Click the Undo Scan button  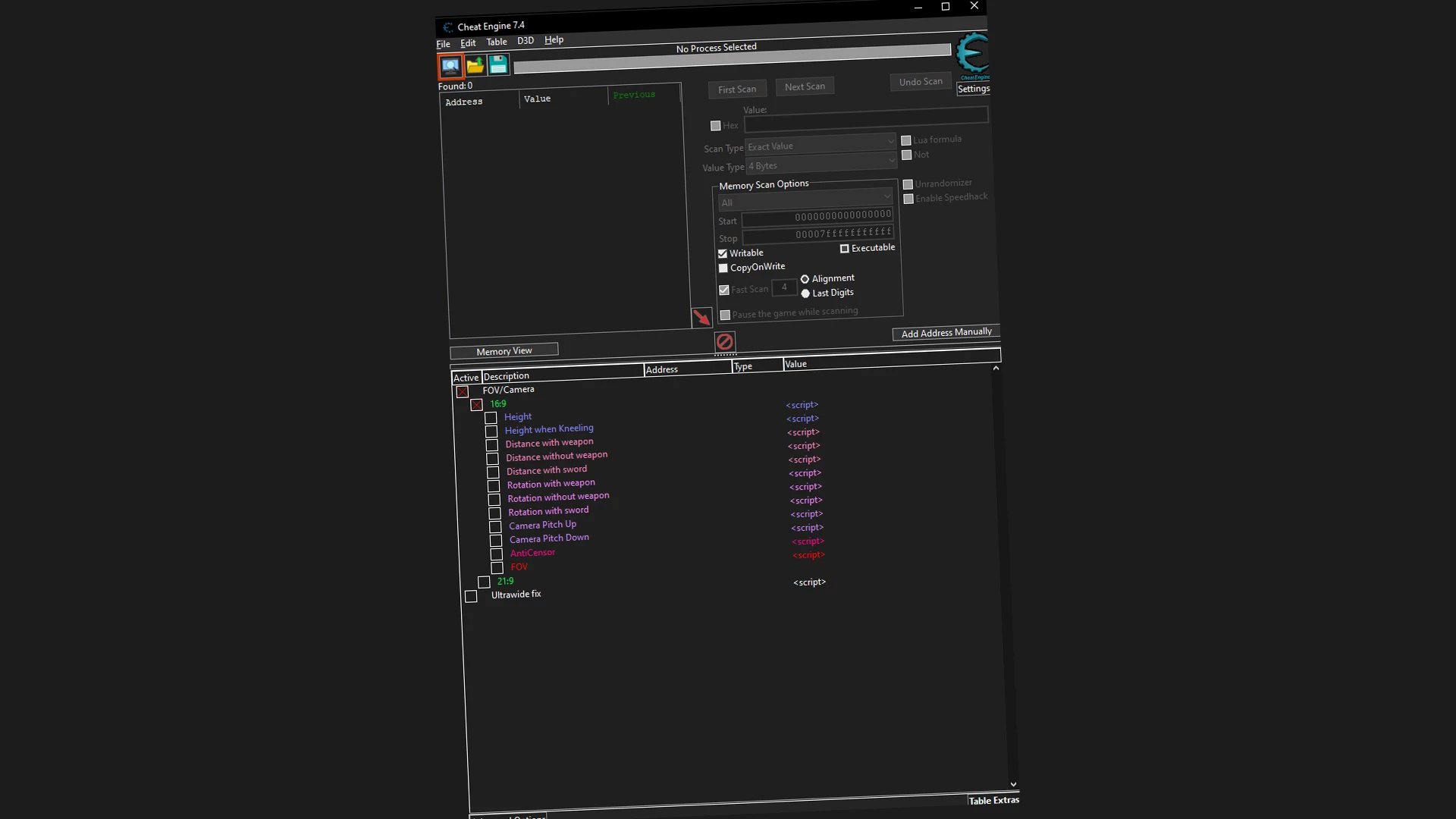point(921,82)
